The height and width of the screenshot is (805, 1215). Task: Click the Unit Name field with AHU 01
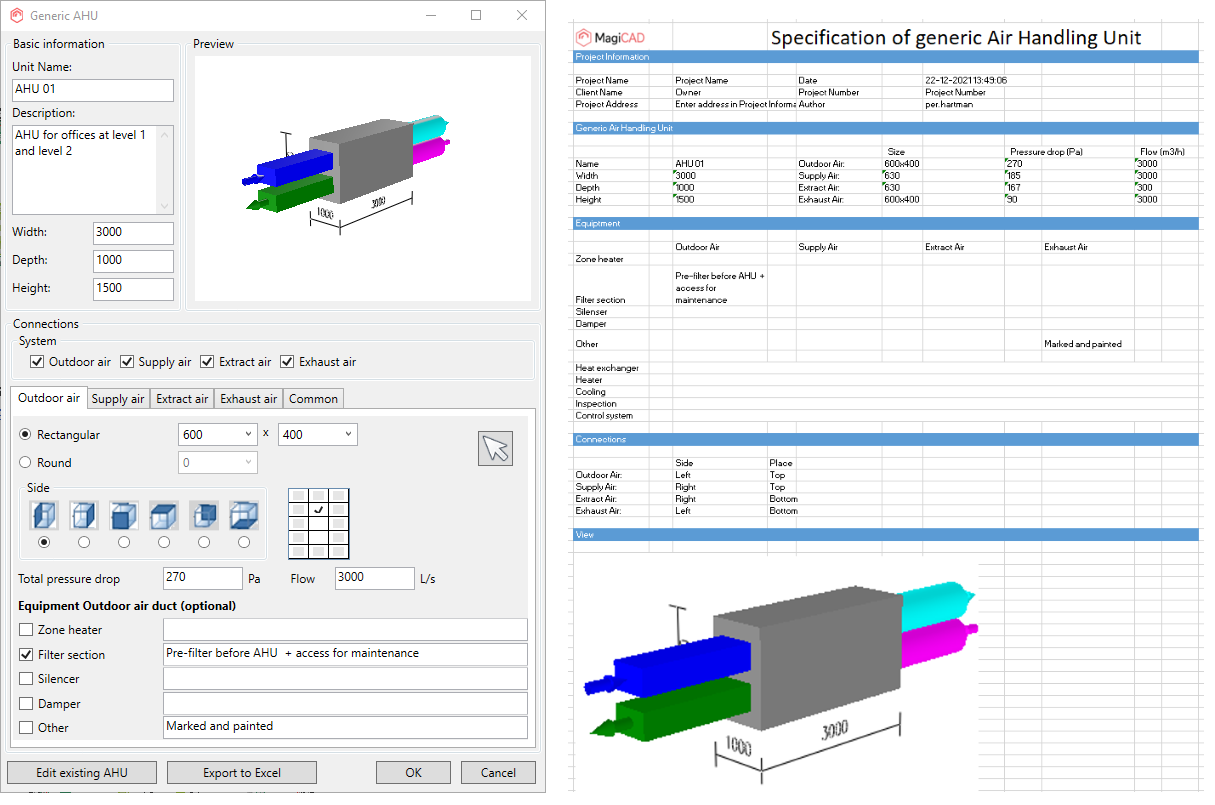(x=93, y=90)
